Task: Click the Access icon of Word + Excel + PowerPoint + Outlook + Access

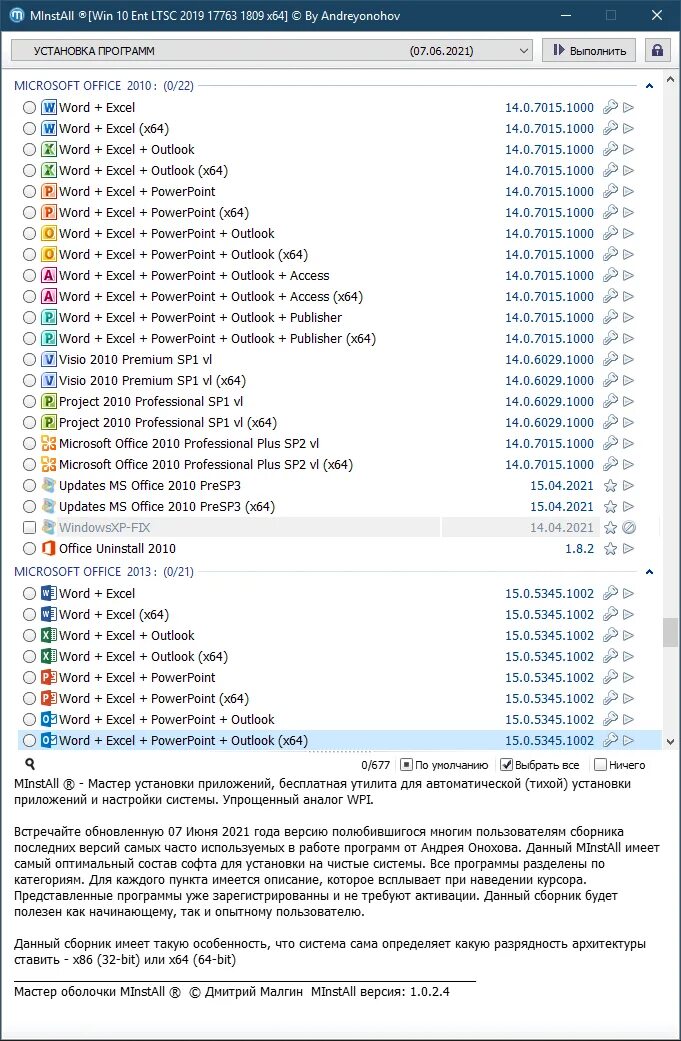Action: [x=48, y=276]
